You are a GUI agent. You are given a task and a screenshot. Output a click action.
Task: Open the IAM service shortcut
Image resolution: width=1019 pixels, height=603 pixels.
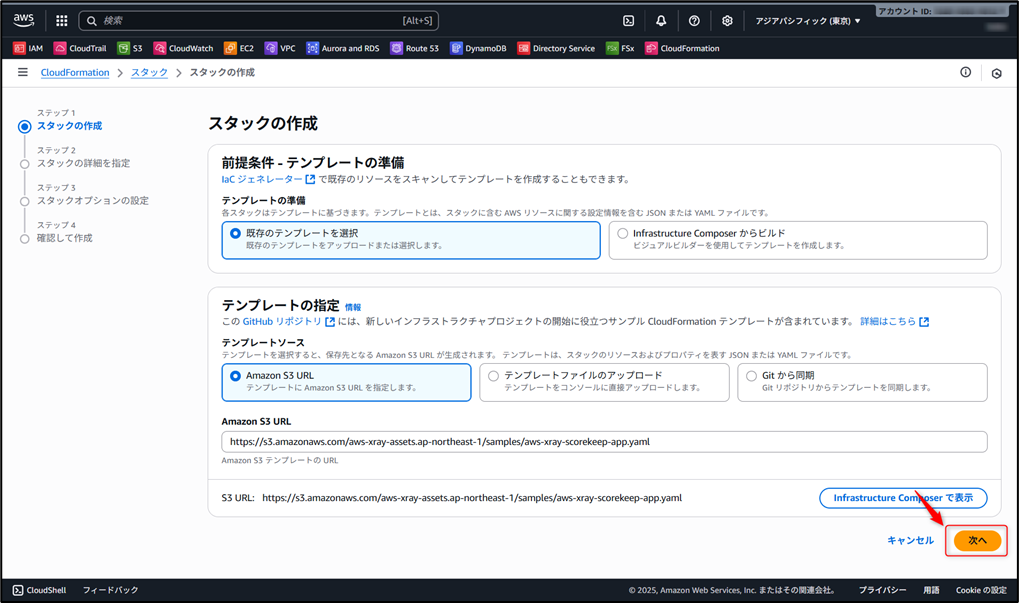click(28, 48)
